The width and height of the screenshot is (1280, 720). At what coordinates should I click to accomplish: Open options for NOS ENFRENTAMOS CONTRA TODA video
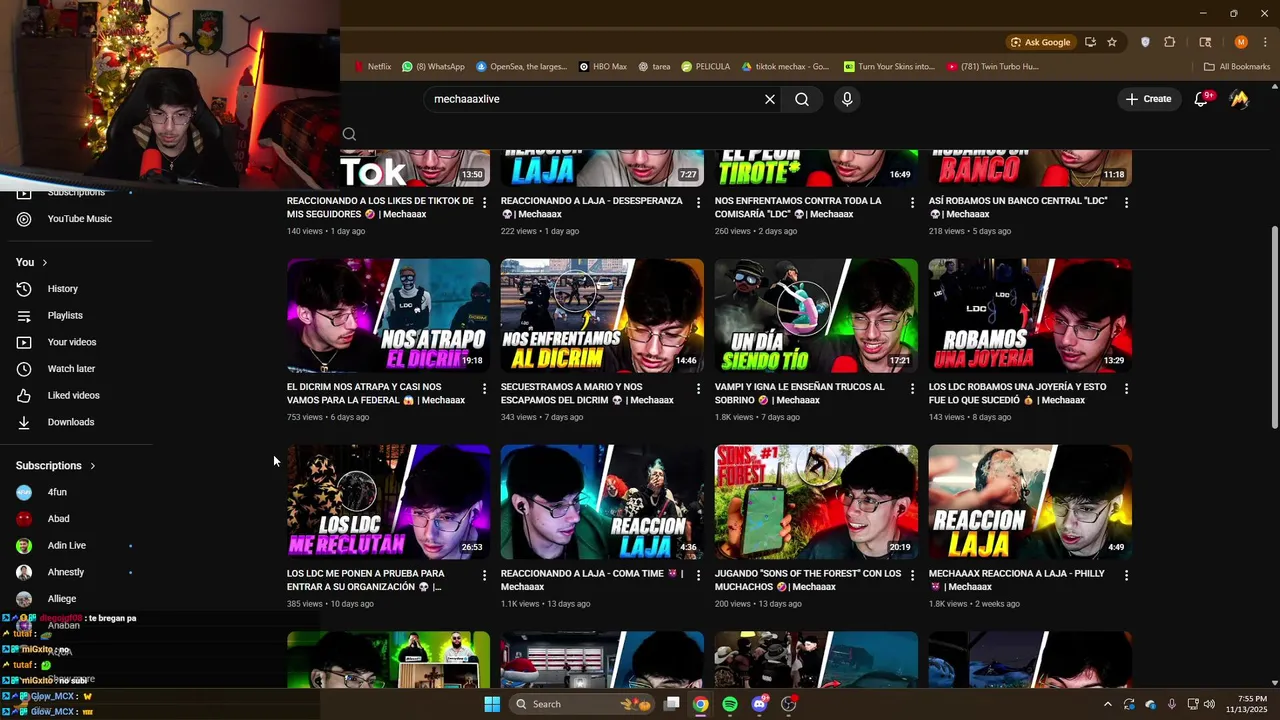click(x=912, y=202)
